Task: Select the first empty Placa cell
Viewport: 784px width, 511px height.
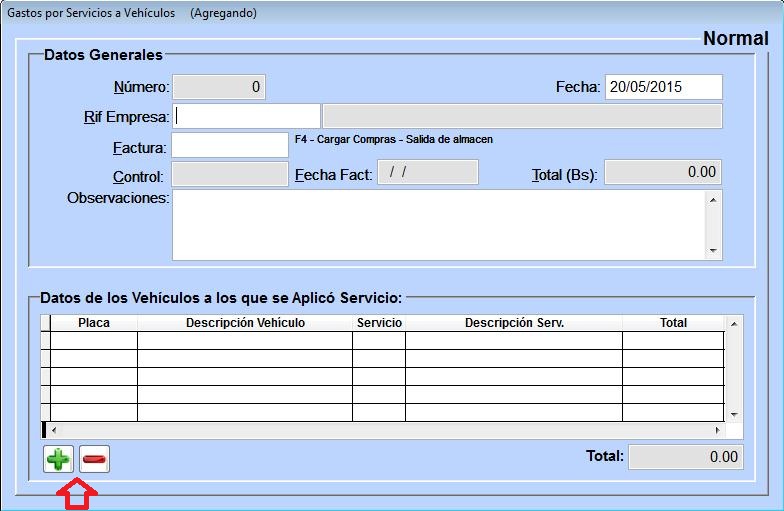Action: pyautogui.click(x=94, y=341)
